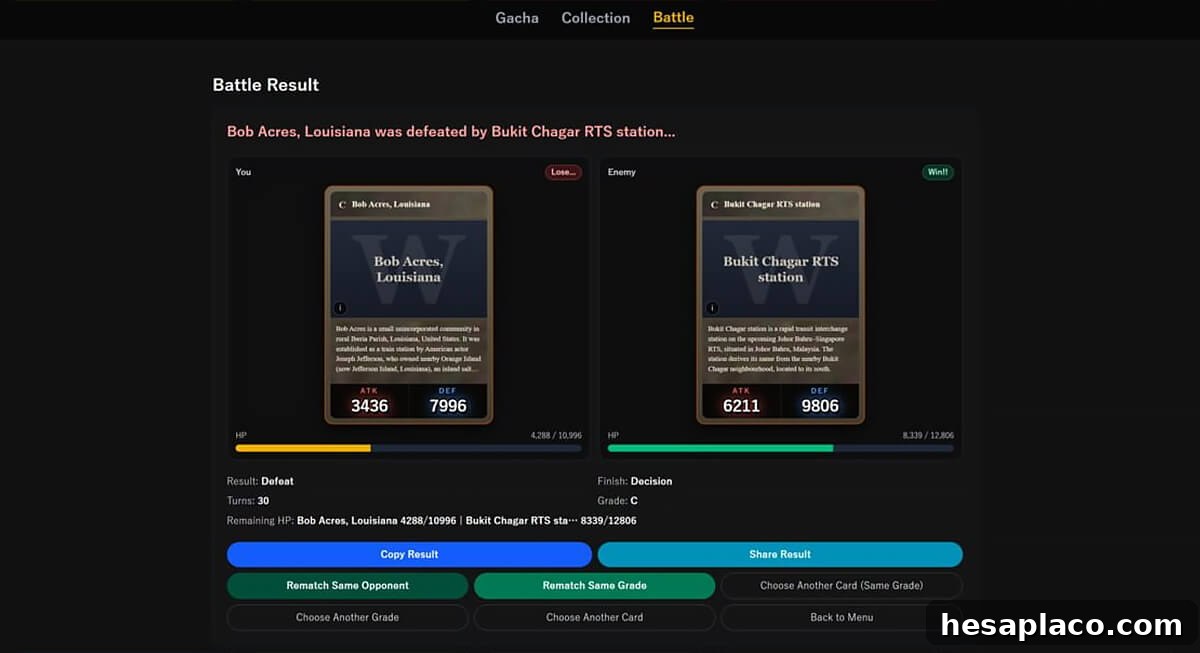Click DEF value 9806

[820, 406]
